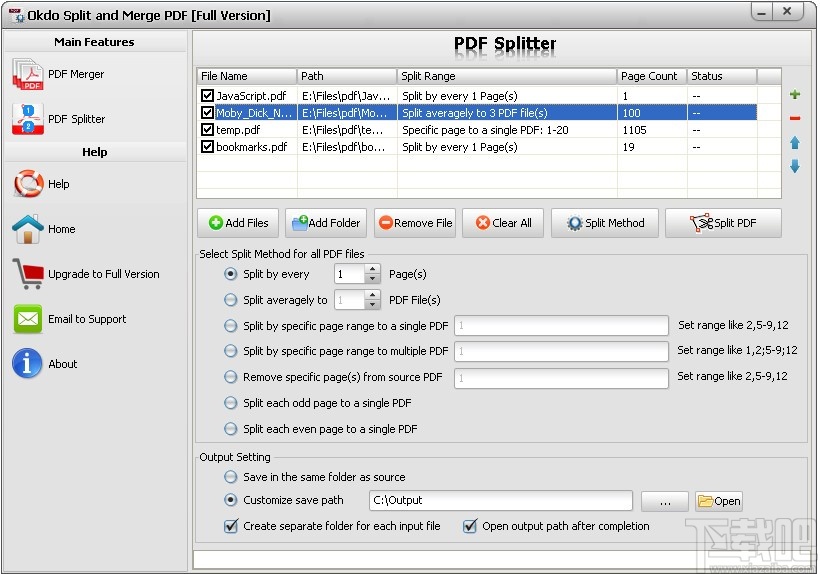Viewport: 820px width, 574px height.
Task: Toggle the temp.pdf row checkbox
Action: point(207,130)
